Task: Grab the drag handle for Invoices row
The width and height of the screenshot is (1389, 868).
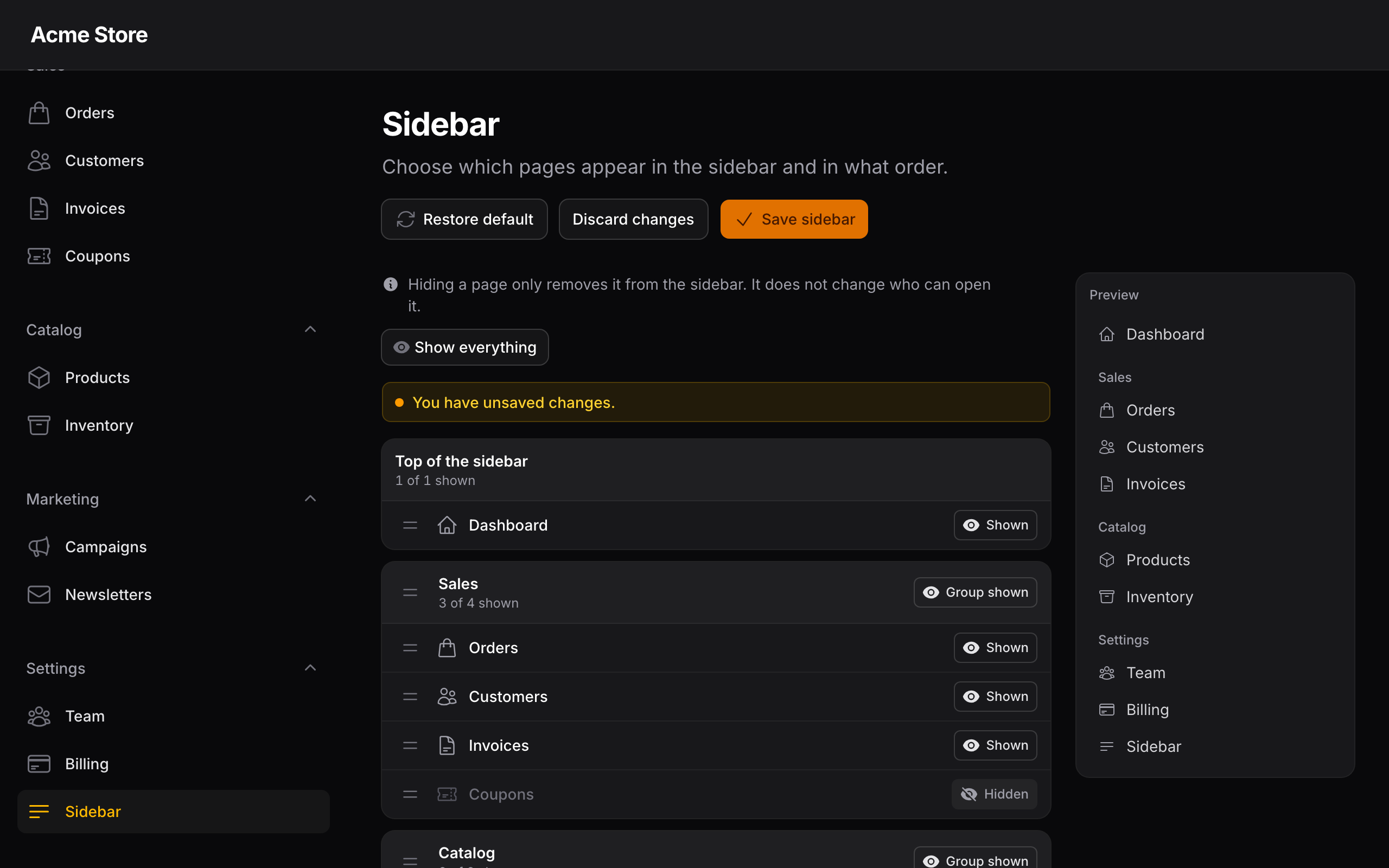Action: coord(410,746)
